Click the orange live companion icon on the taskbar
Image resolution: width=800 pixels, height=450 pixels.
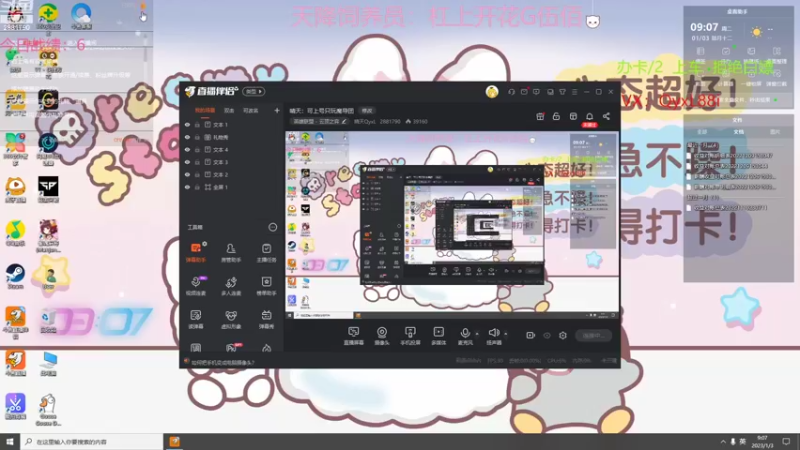(174, 442)
